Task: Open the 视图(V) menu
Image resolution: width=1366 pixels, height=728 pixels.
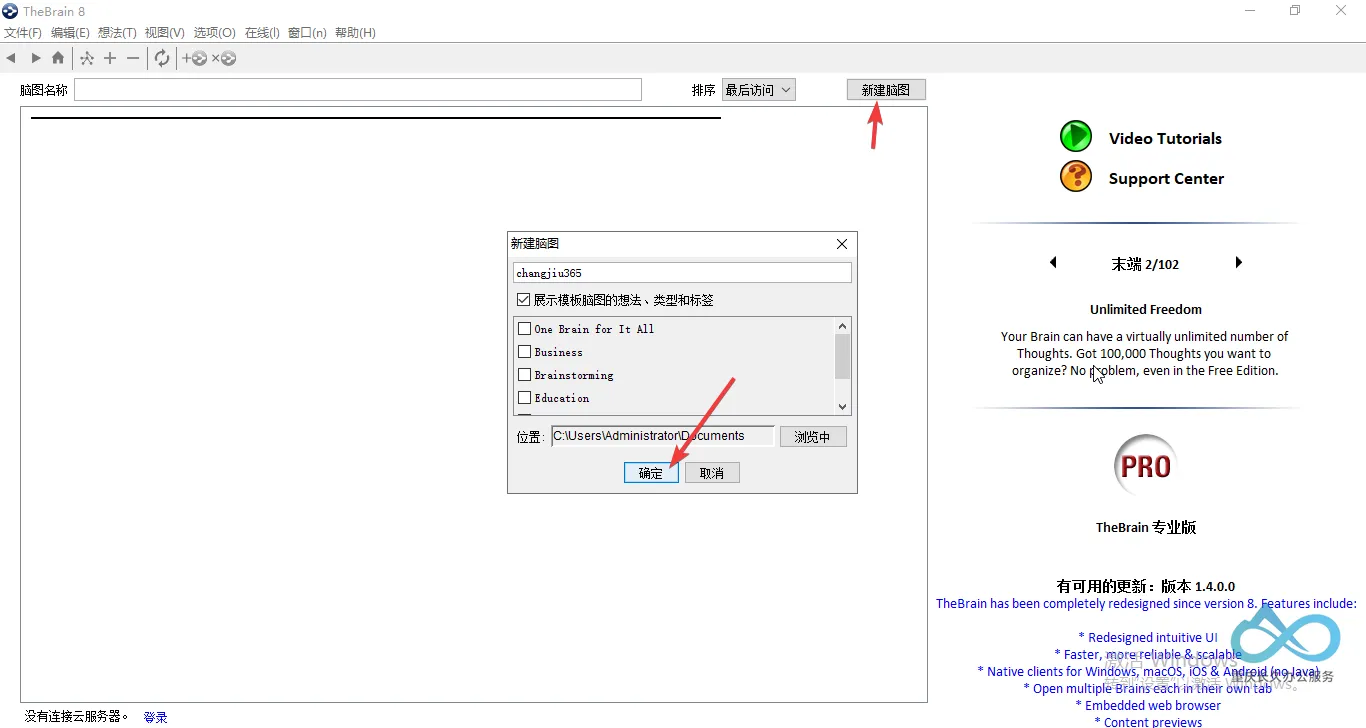Action: coord(164,33)
